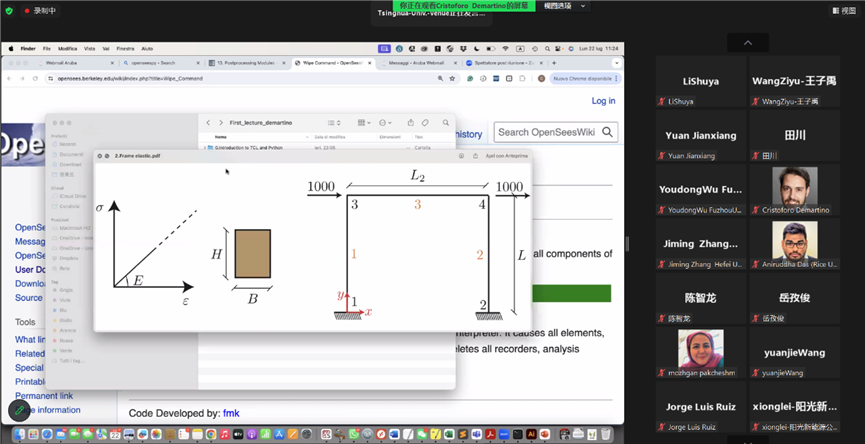Click the Apri con Anteprima button
This screenshot has width=865, height=444.
(506, 156)
